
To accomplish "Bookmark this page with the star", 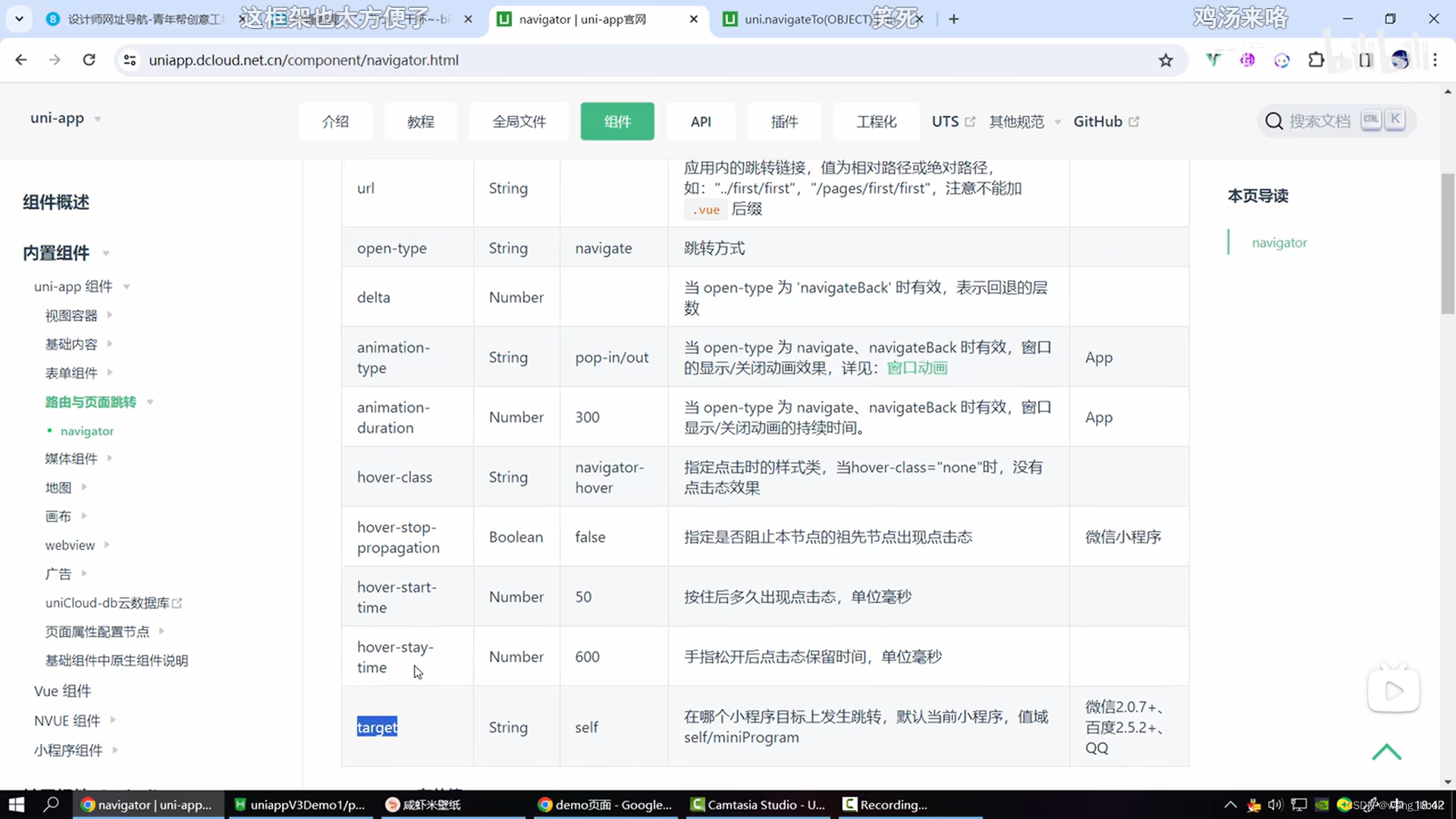I will (1166, 60).
